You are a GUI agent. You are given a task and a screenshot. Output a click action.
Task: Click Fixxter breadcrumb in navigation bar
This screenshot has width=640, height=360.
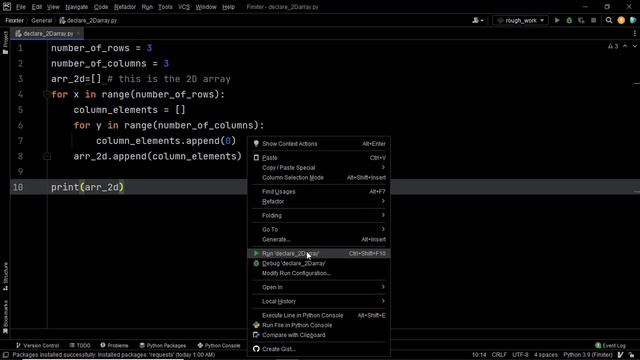pyautogui.click(x=14, y=20)
